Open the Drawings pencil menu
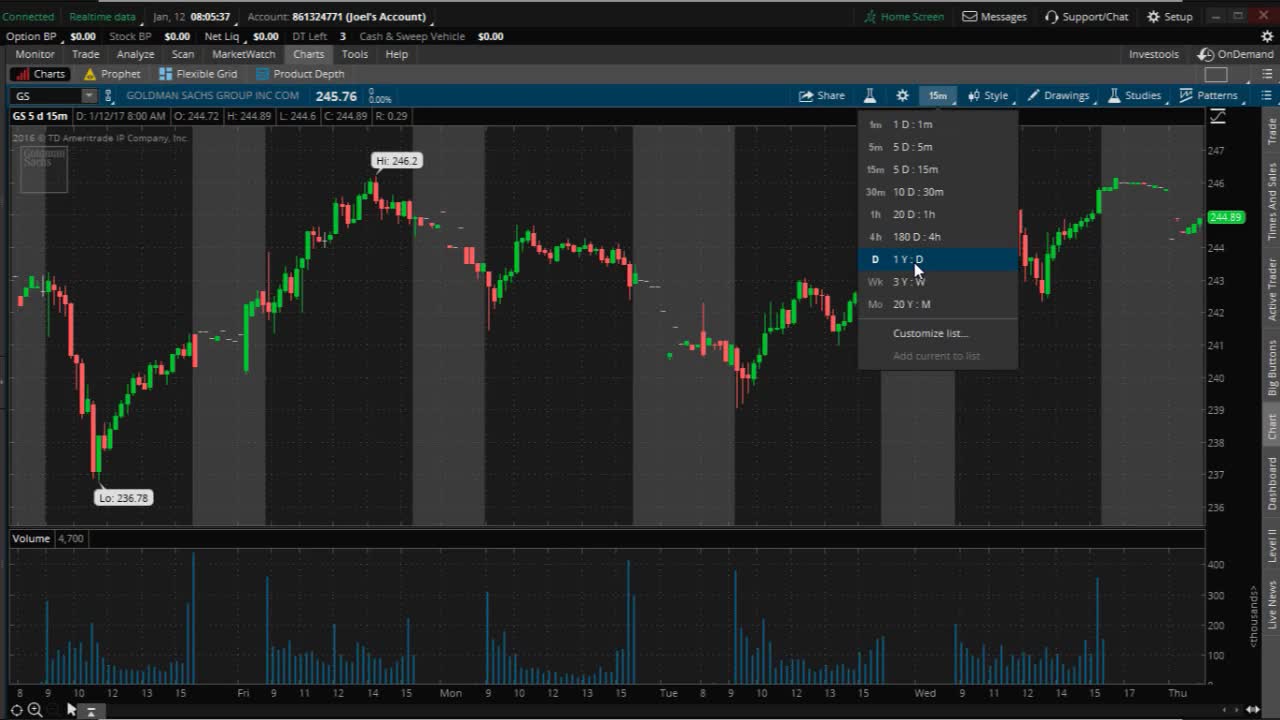The width and height of the screenshot is (1280, 720). pos(1058,95)
